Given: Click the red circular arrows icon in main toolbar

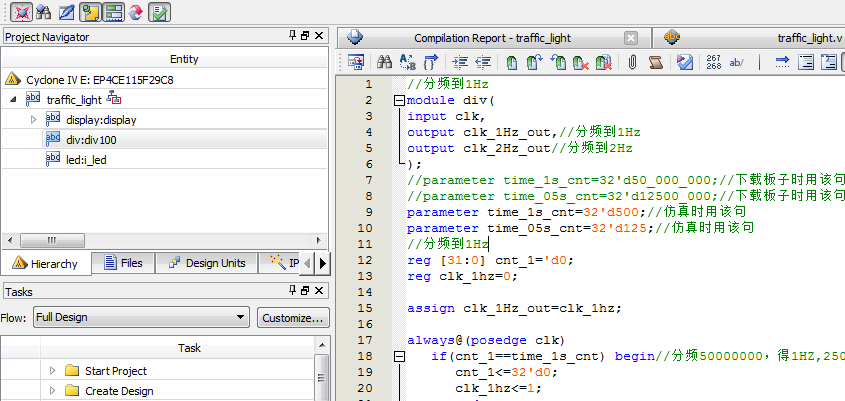Looking at the screenshot, I should click(x=136, y=12).
